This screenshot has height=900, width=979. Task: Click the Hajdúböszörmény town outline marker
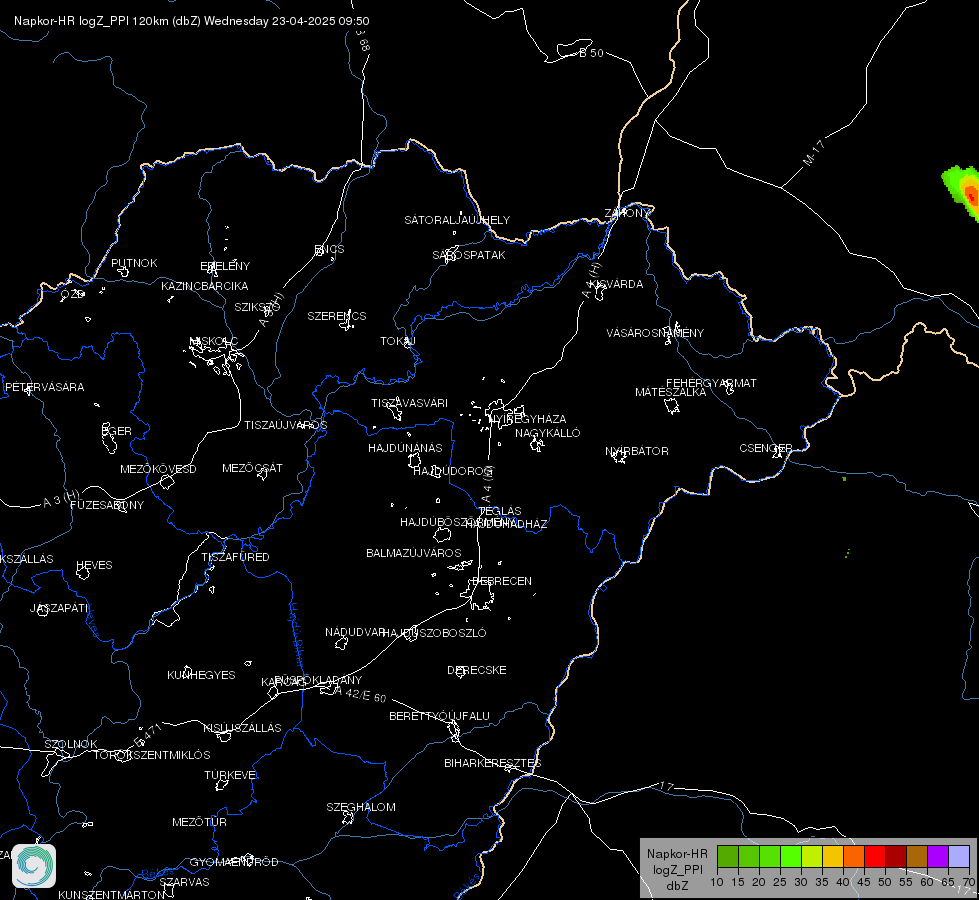tap(442, 535)
